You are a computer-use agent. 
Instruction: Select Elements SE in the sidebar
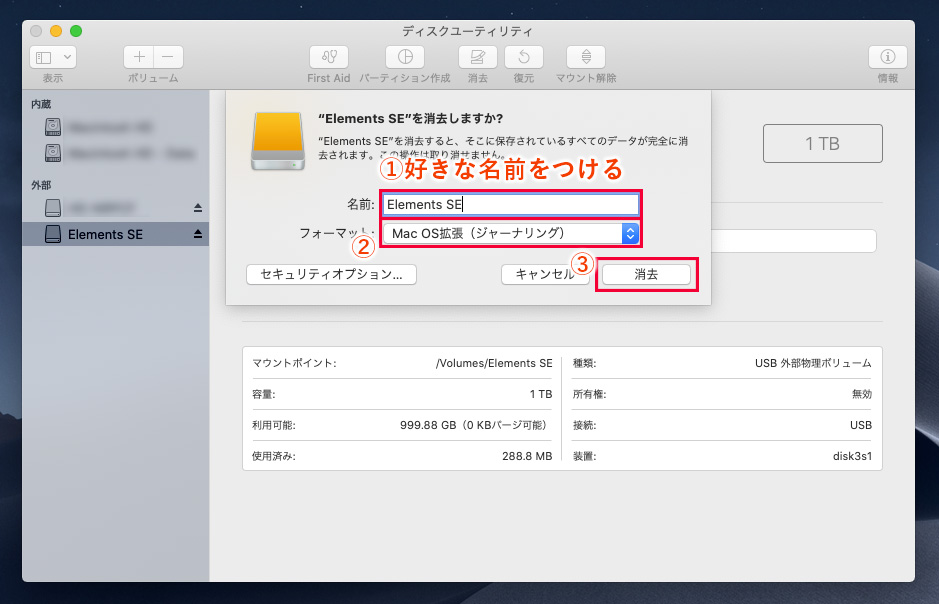tap(105, 234)
